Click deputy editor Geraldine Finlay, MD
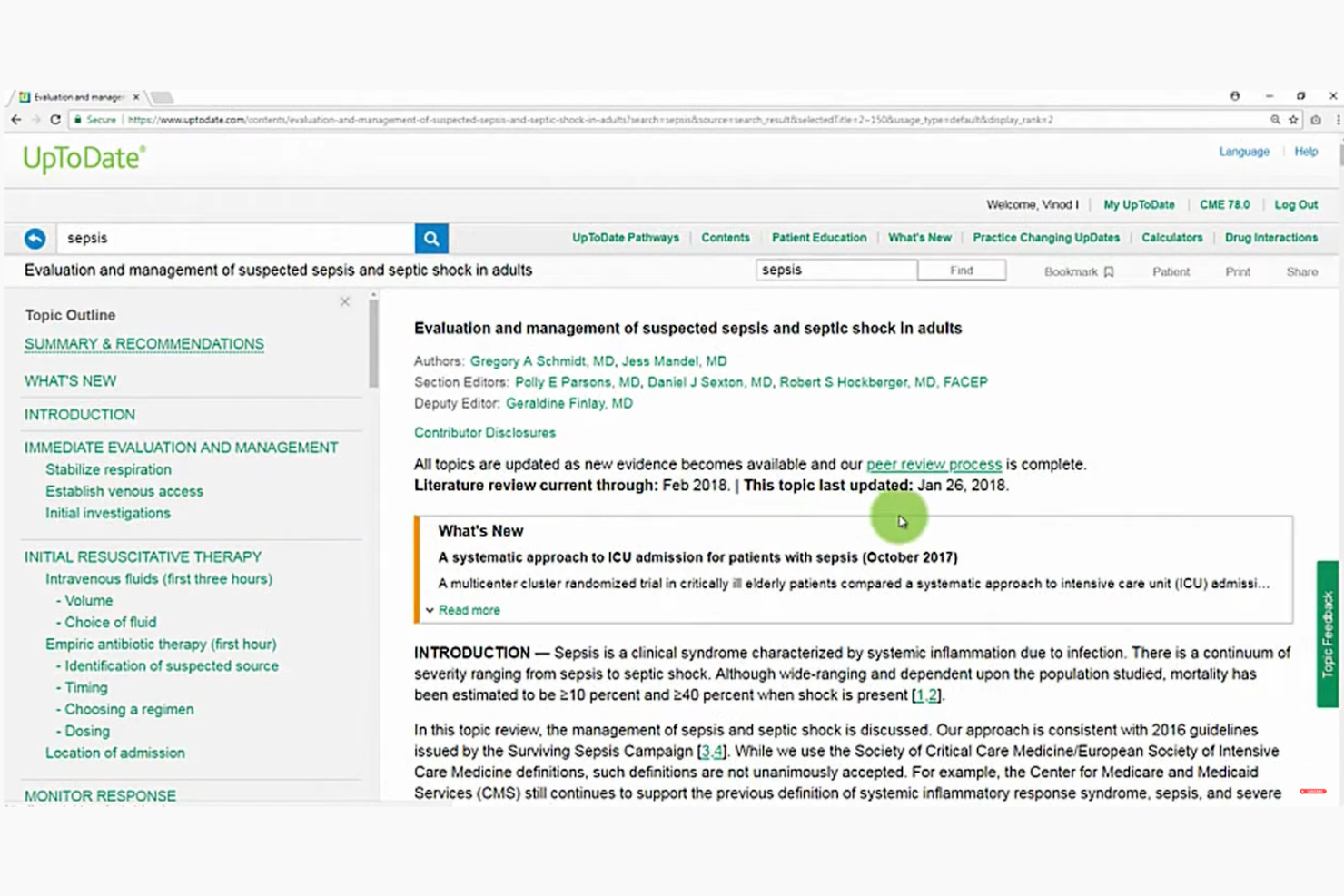The height and width of the screenshot is (896, 1344). pyautogui.click(x=569, y=403)
